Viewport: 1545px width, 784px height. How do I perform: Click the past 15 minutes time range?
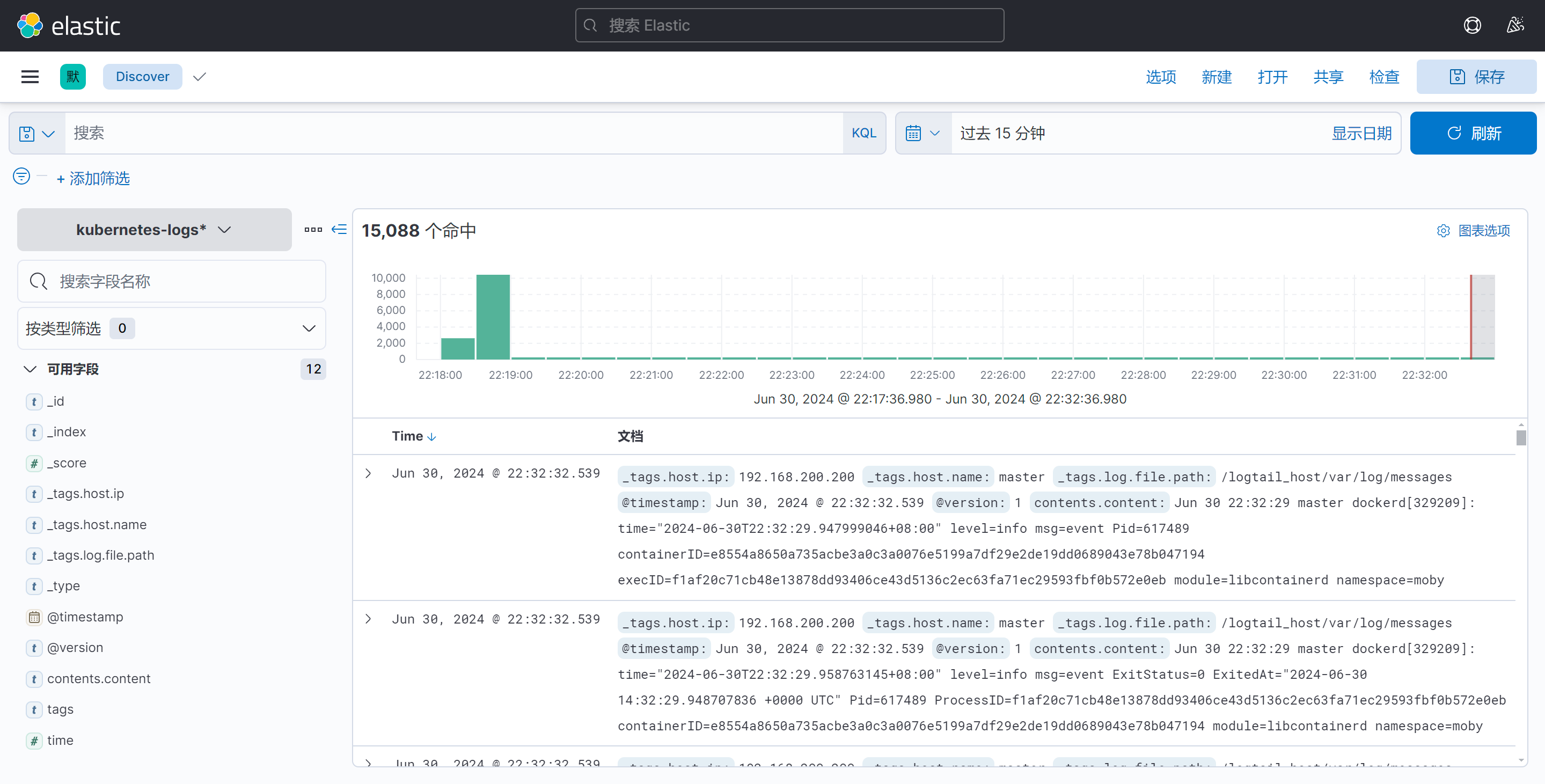click(1002, 133)
